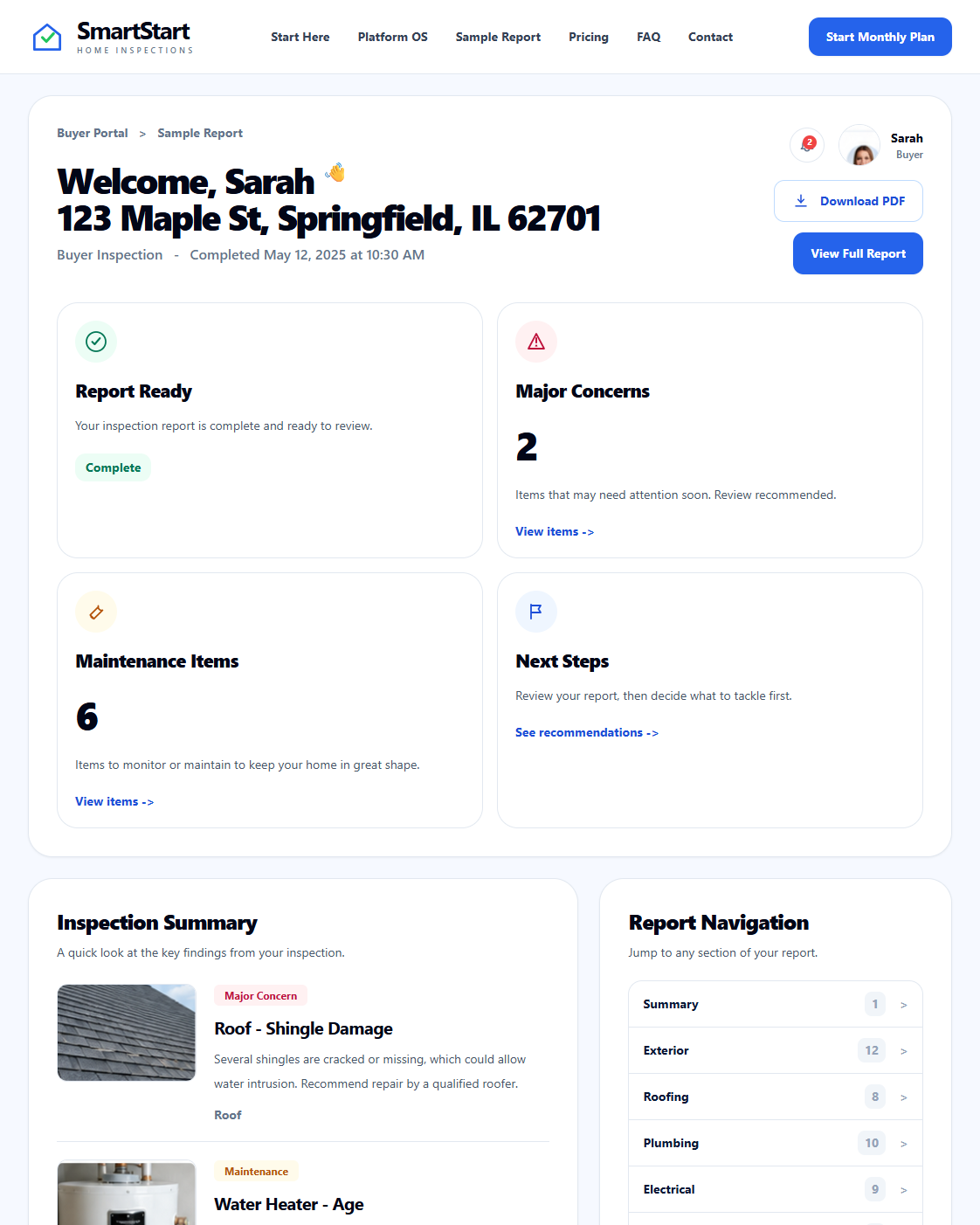This screenshot has width=980, height=1225.
Task: Click the Sample Report breadcrumb
Action: point(200,133)
